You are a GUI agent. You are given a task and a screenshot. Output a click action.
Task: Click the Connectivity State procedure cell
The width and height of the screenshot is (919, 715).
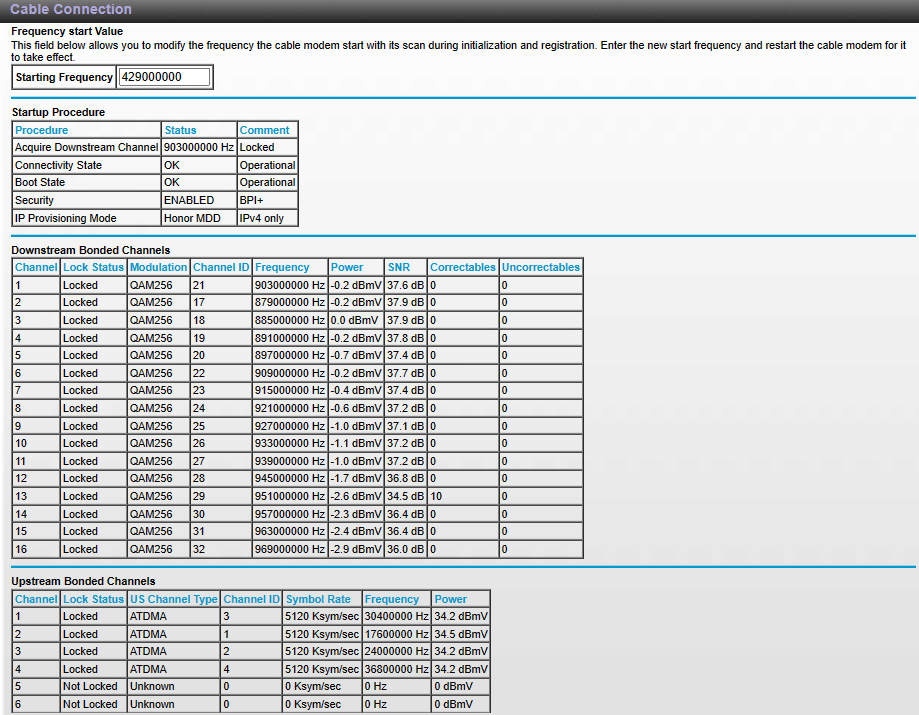click(x=58, y=165)
